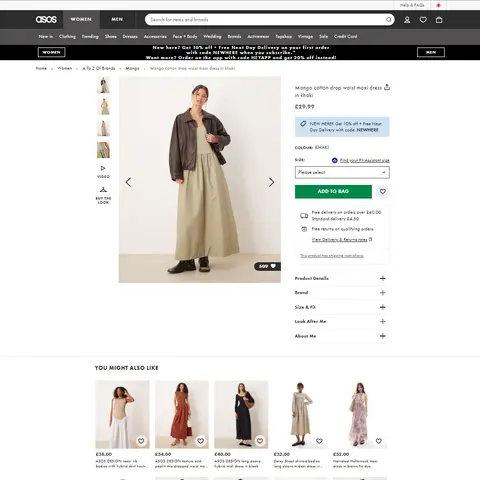Open the £40.00 black dress product
Viewport: 480px width, 480px height.
tap(241, 414)
